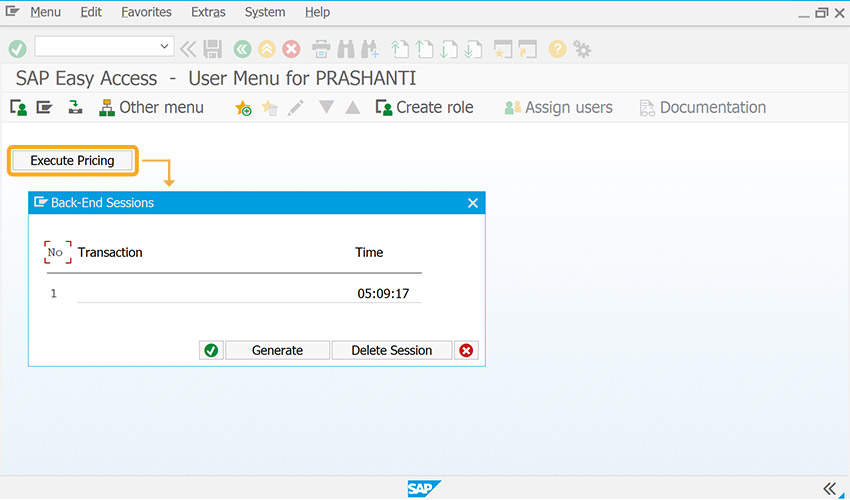Click the Back-End Sessions title icon
The width and height of the screenshot is (850, 500).
pos(41,202)
